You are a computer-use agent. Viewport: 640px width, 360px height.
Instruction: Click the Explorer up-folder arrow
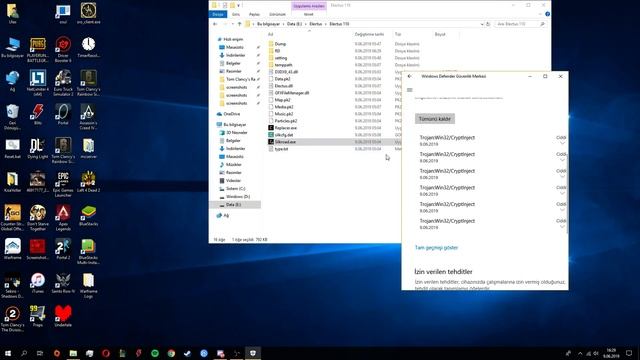[x=240, y=24]
